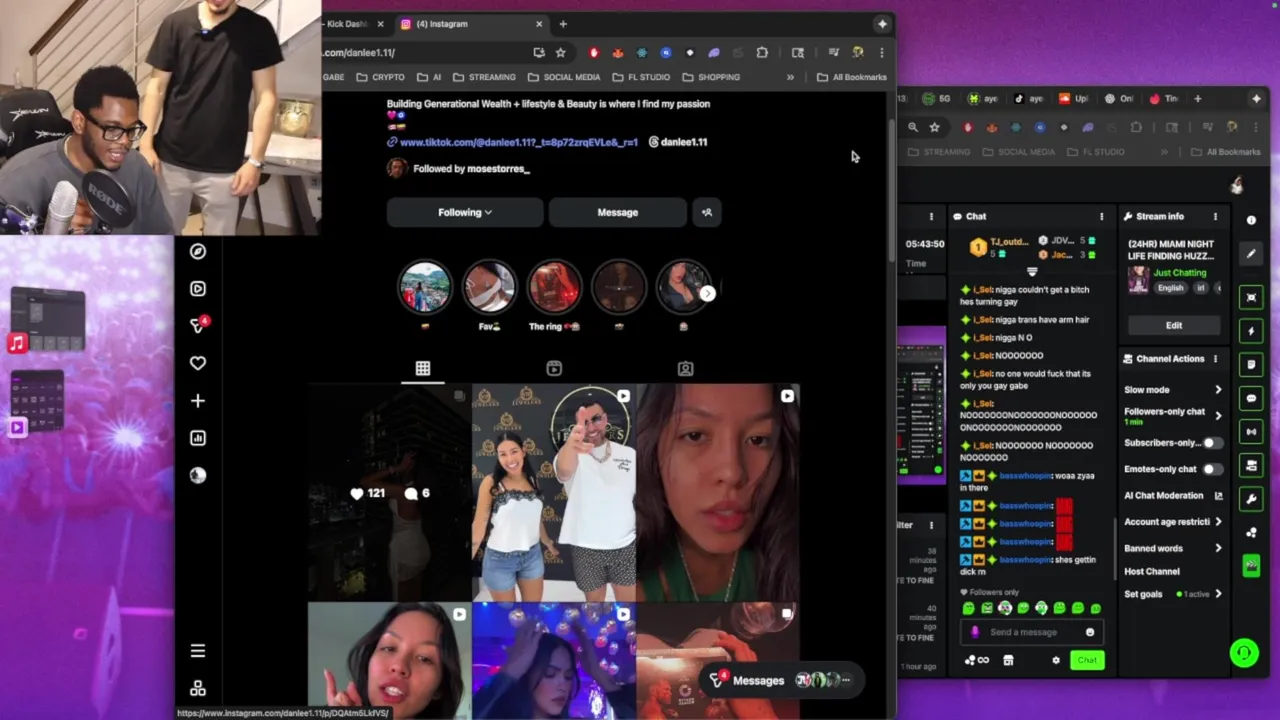Collapse pinned gifters bar in Kick chat
The width and height of the screenshot is (1280, 720).
click(1032, 272)
